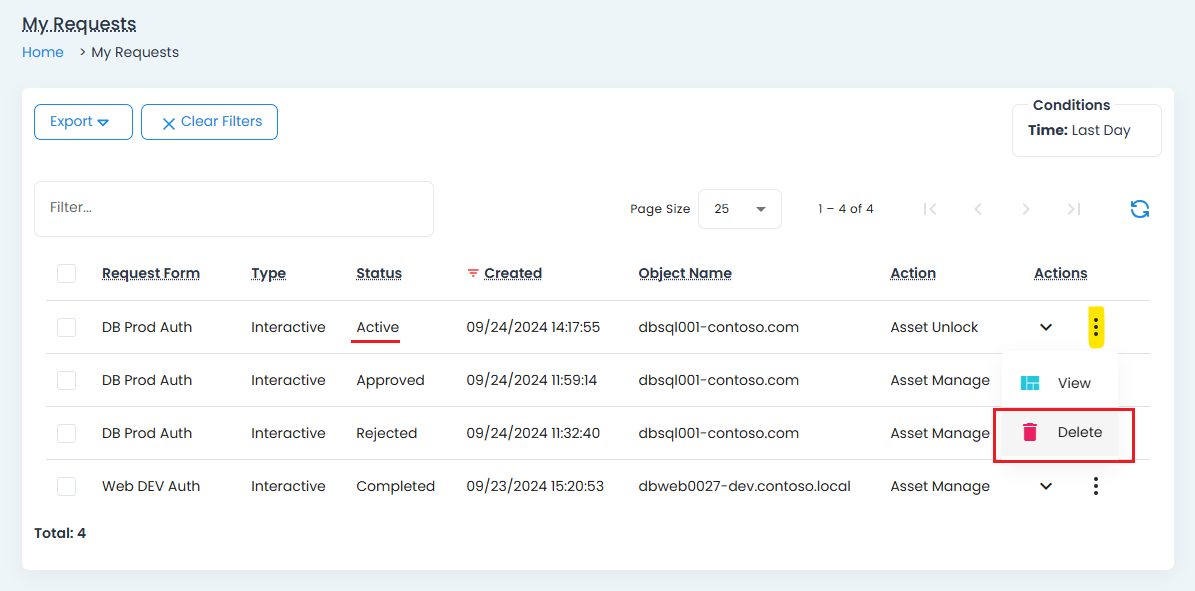Open three-dot menu for Active request row
This screenshot has width=1195, height=591.
point(1096,327)
